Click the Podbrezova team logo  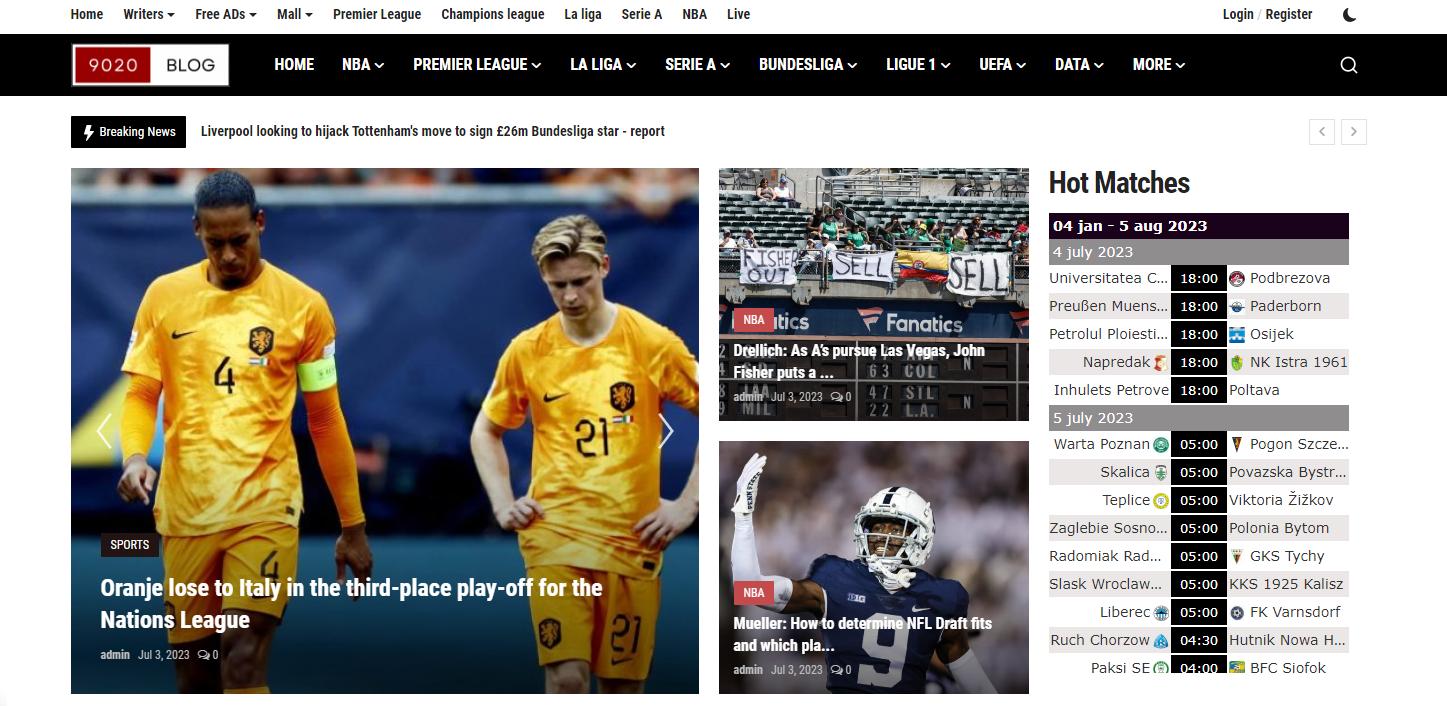pos(1237,278)
